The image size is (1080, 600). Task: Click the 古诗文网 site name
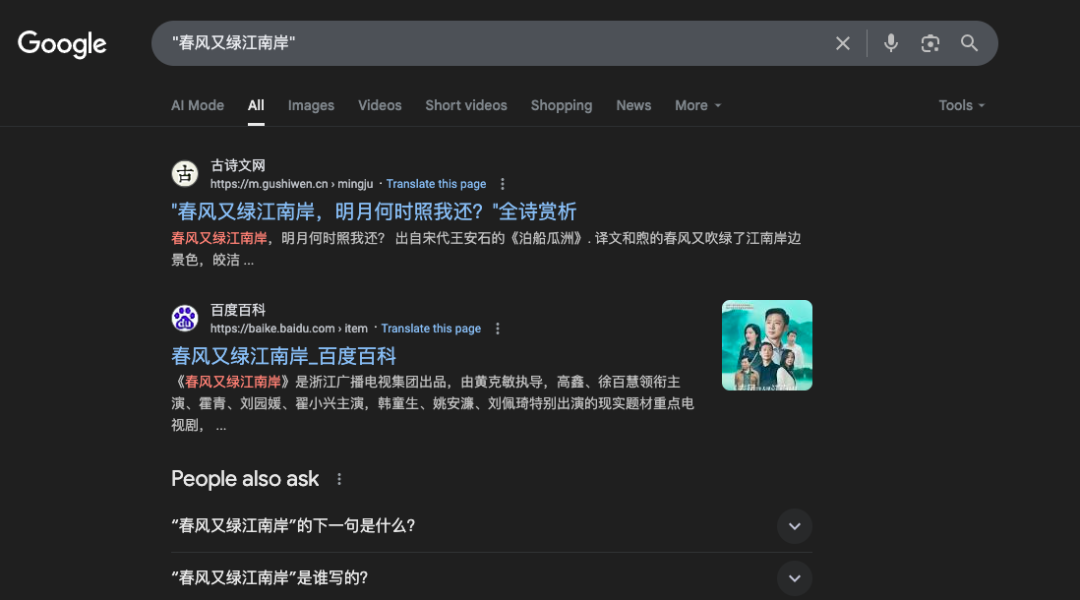coord(238,165)
